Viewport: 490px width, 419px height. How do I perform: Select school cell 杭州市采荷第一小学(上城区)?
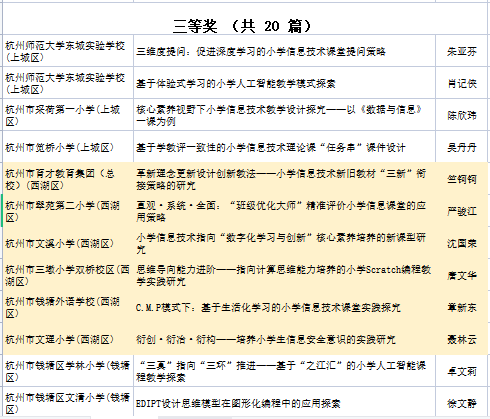[x=68, y=115]
